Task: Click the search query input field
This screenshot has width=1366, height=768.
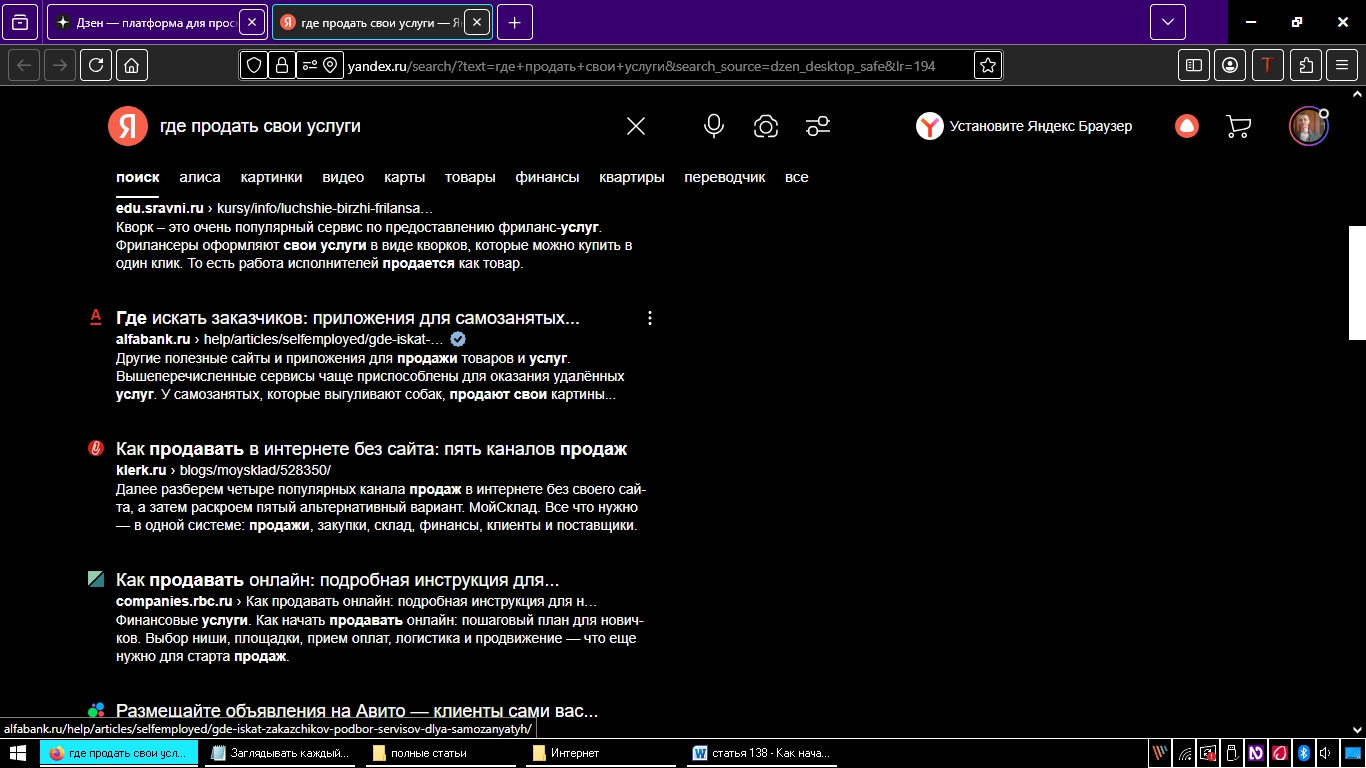Action: [380, 126]
